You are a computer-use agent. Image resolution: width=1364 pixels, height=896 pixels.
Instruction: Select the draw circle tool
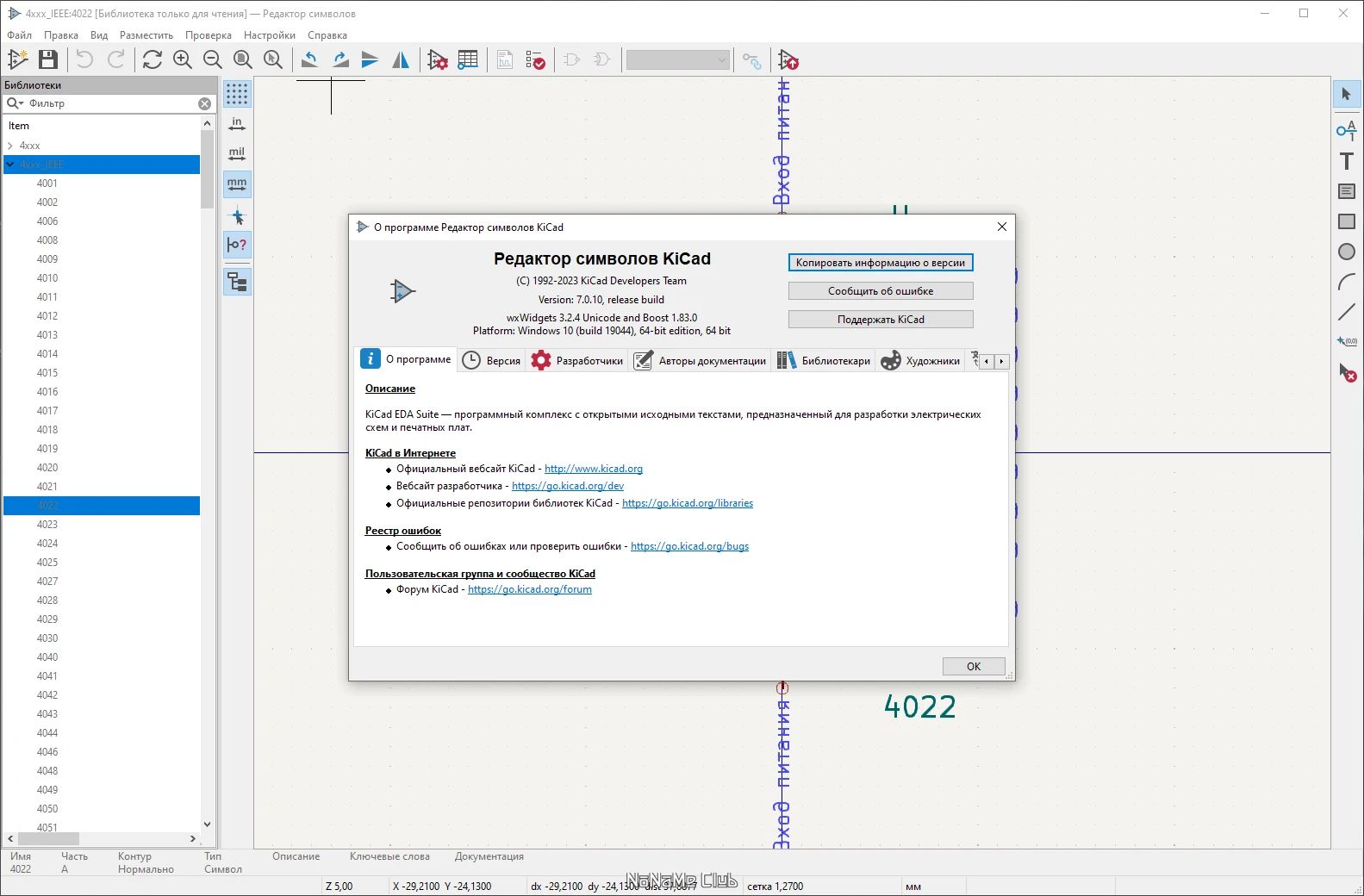[1347, 252]
